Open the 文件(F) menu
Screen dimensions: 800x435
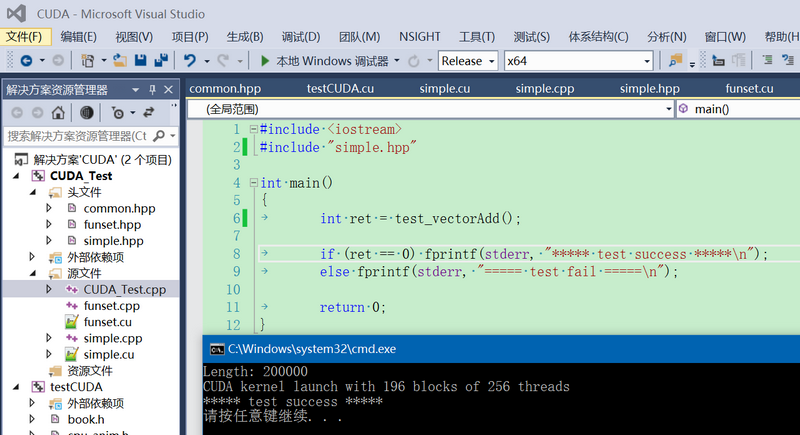pyautogui.click(x=24, y=37)
